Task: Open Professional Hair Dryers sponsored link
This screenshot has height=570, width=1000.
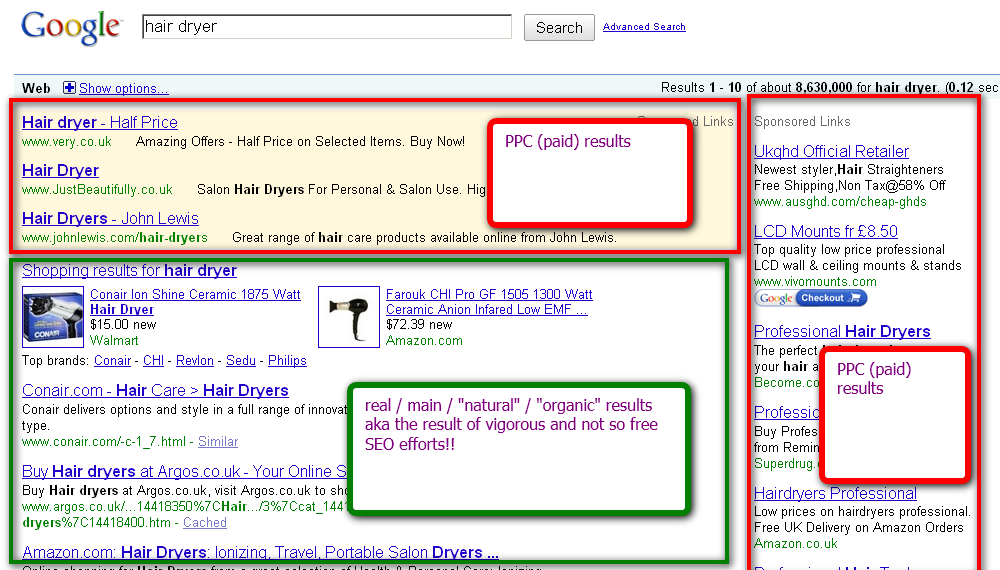Action: [842, 332]
